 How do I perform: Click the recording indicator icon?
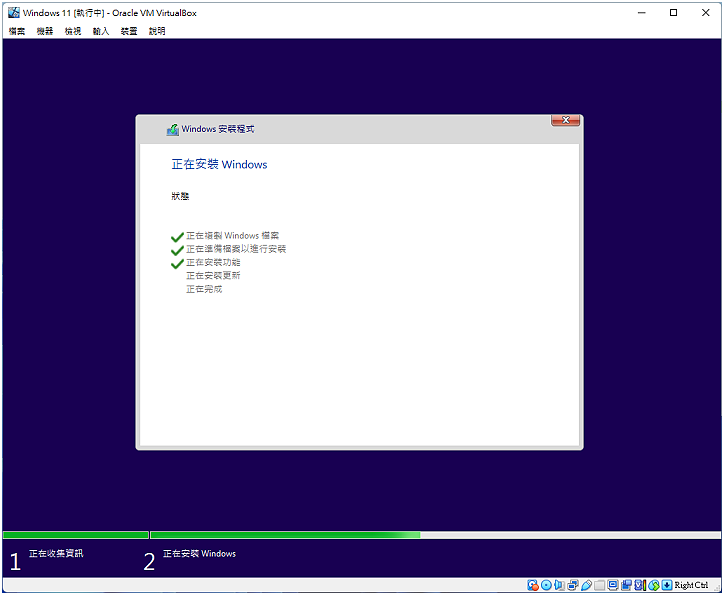[x=627, y=585]
